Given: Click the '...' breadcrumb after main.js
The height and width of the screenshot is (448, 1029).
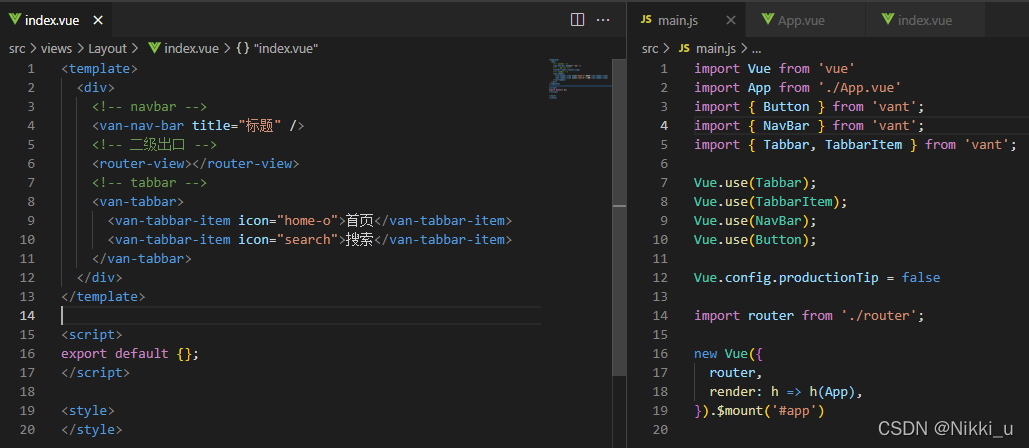Looking at the screenshot, I should tap(756, 49).
